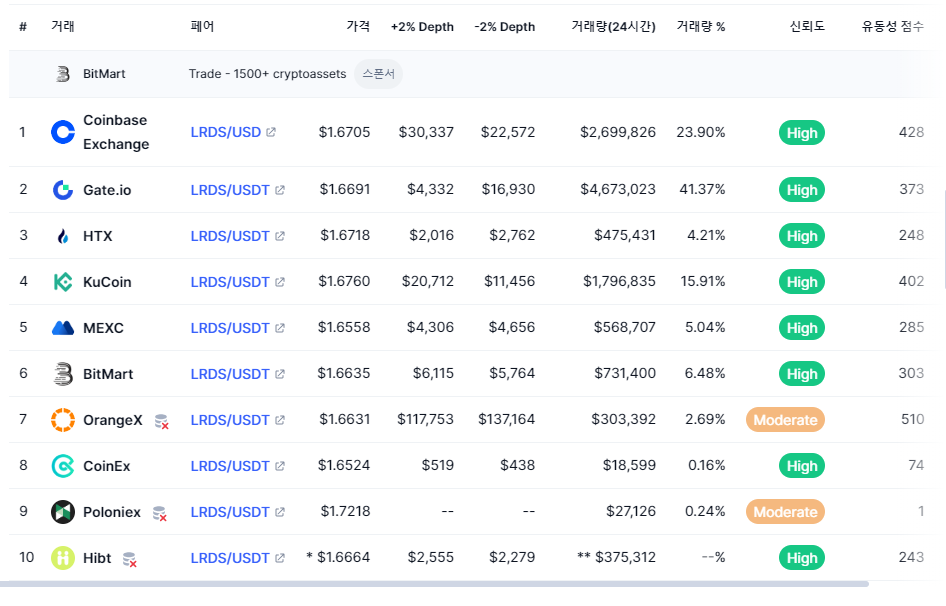Sort by the 페어 column header

[202, 26]
